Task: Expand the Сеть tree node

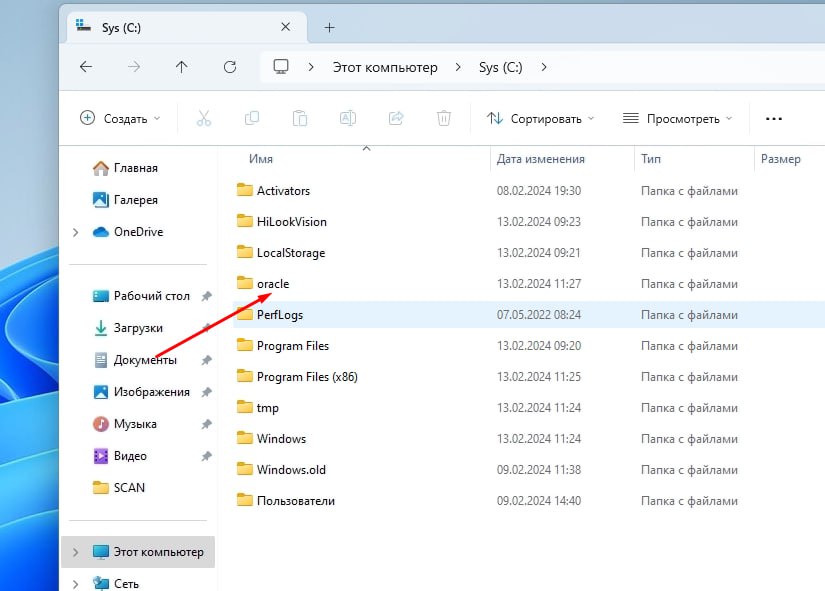Action: click(x=75, y=584)
